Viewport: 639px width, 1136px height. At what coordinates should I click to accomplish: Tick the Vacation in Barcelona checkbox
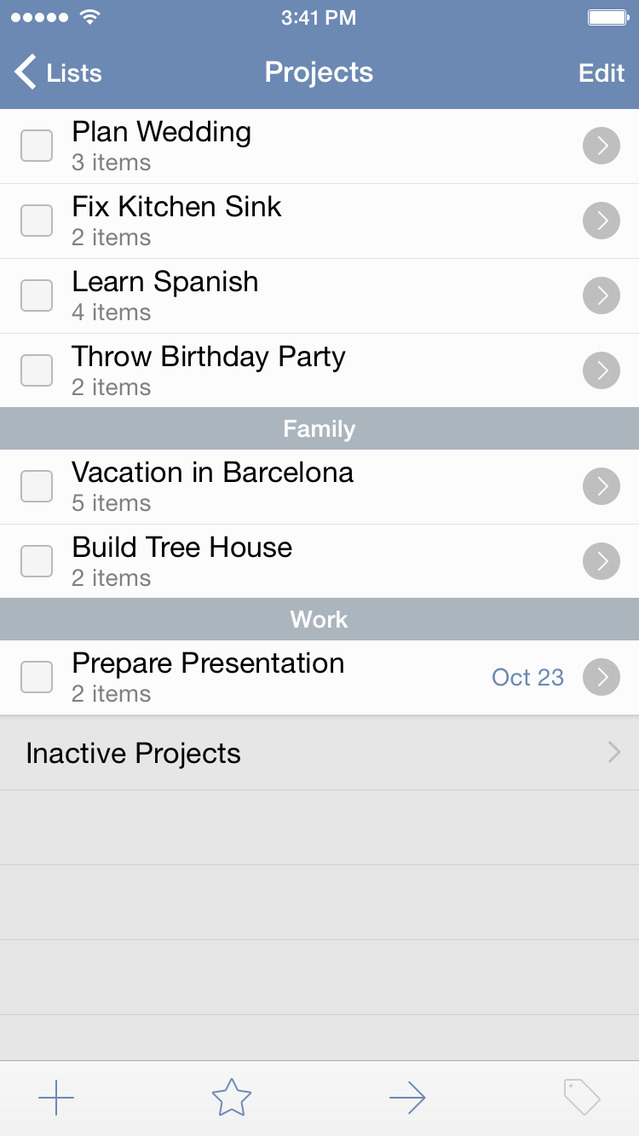click(x=37, y=486)
